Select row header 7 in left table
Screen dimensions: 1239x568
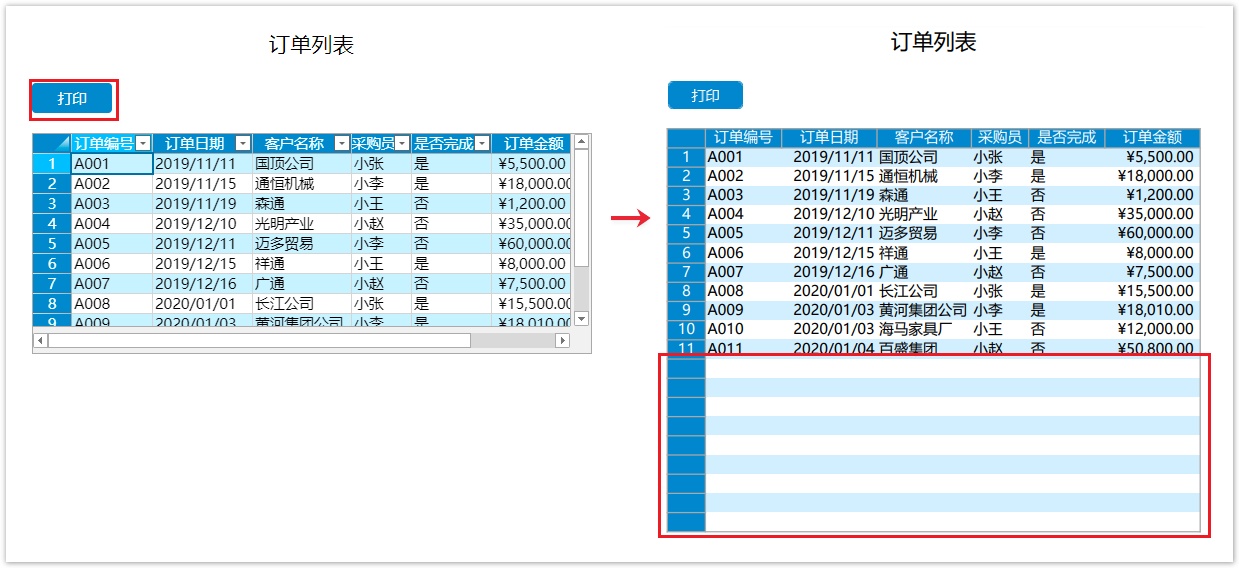coord(51,284)
